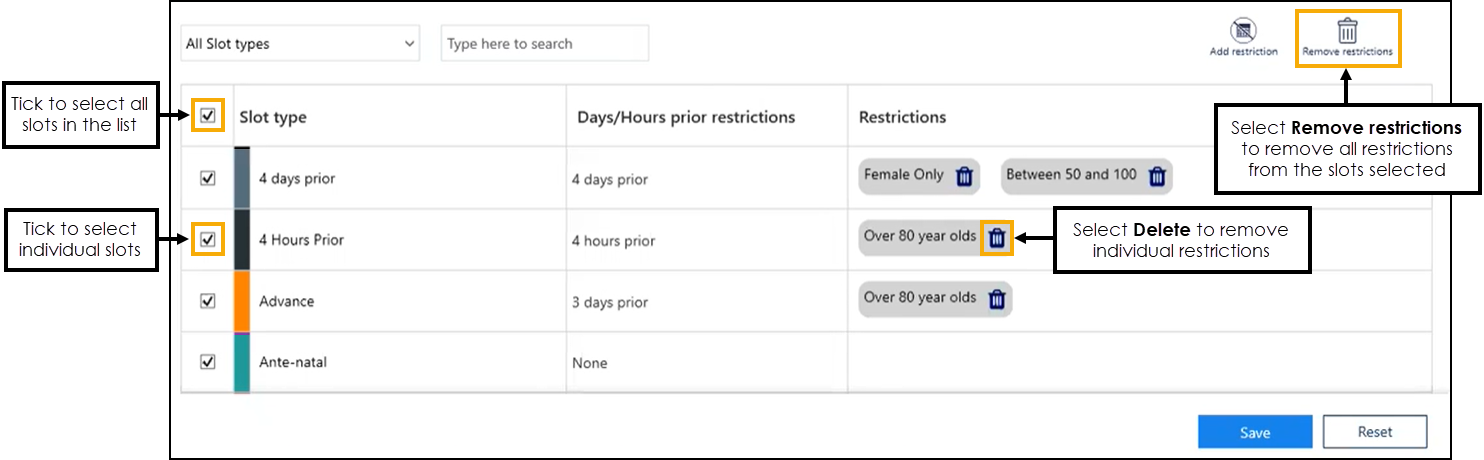Click the orange Advance slot color bar
The width and height of the screenshot is (1484, 460).
(x=241, y=301)
